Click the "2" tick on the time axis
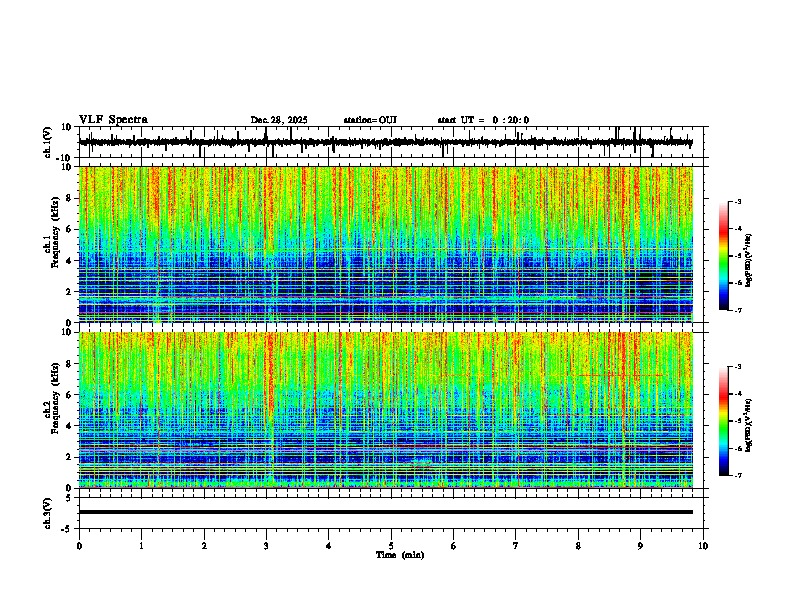Screen dimensions: 792x612 pyautogui.click(x=204, y=546)
